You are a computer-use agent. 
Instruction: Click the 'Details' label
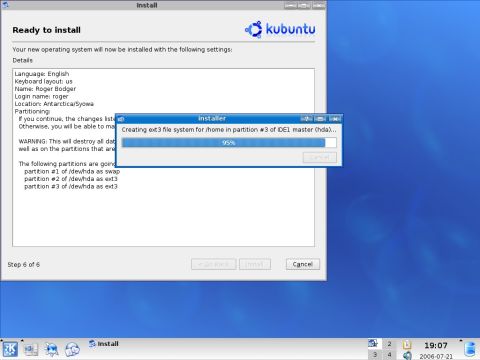22,60
